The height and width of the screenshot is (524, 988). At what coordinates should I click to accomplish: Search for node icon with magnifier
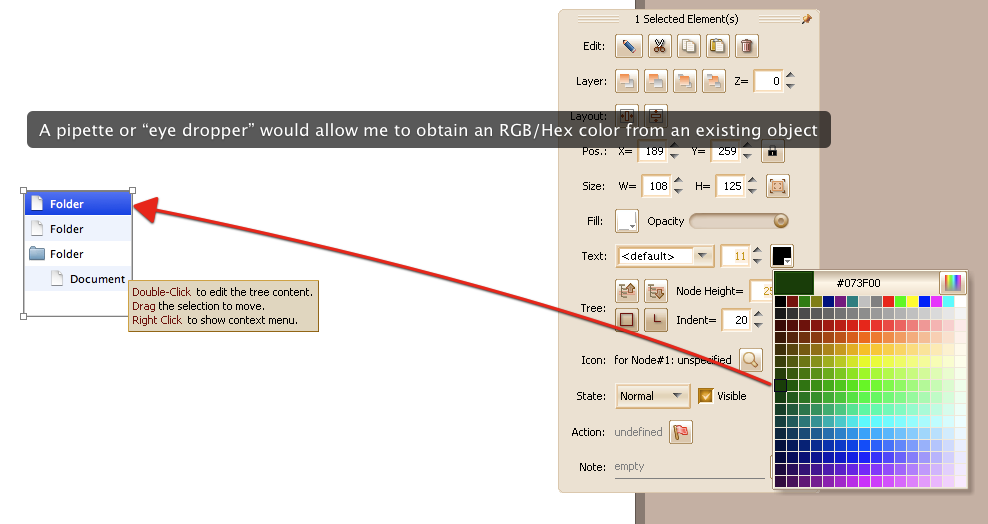coord(750,360)
